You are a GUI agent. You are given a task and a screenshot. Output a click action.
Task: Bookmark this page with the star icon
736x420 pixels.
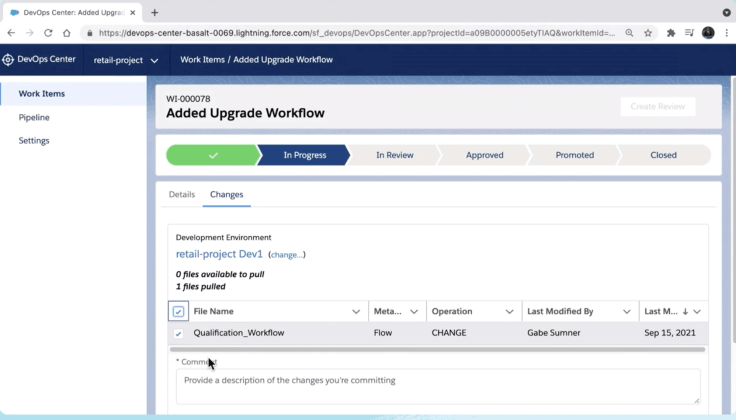click(648, 33)
